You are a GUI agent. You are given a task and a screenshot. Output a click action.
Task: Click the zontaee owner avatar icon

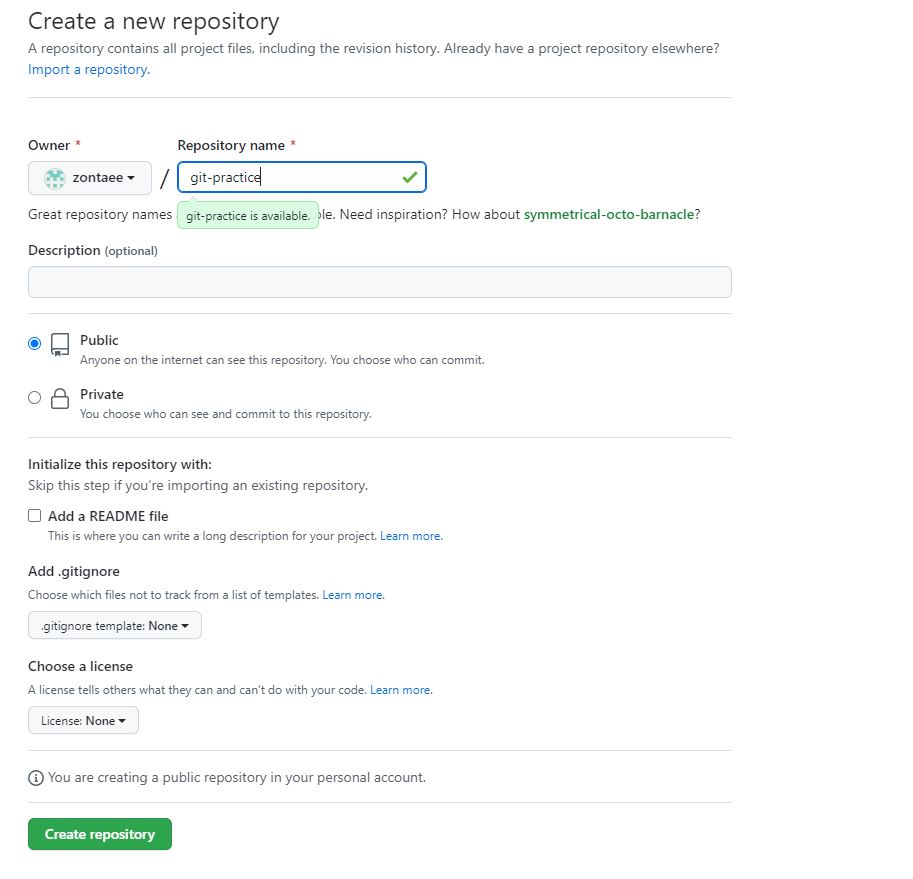[x=55, y=178]
